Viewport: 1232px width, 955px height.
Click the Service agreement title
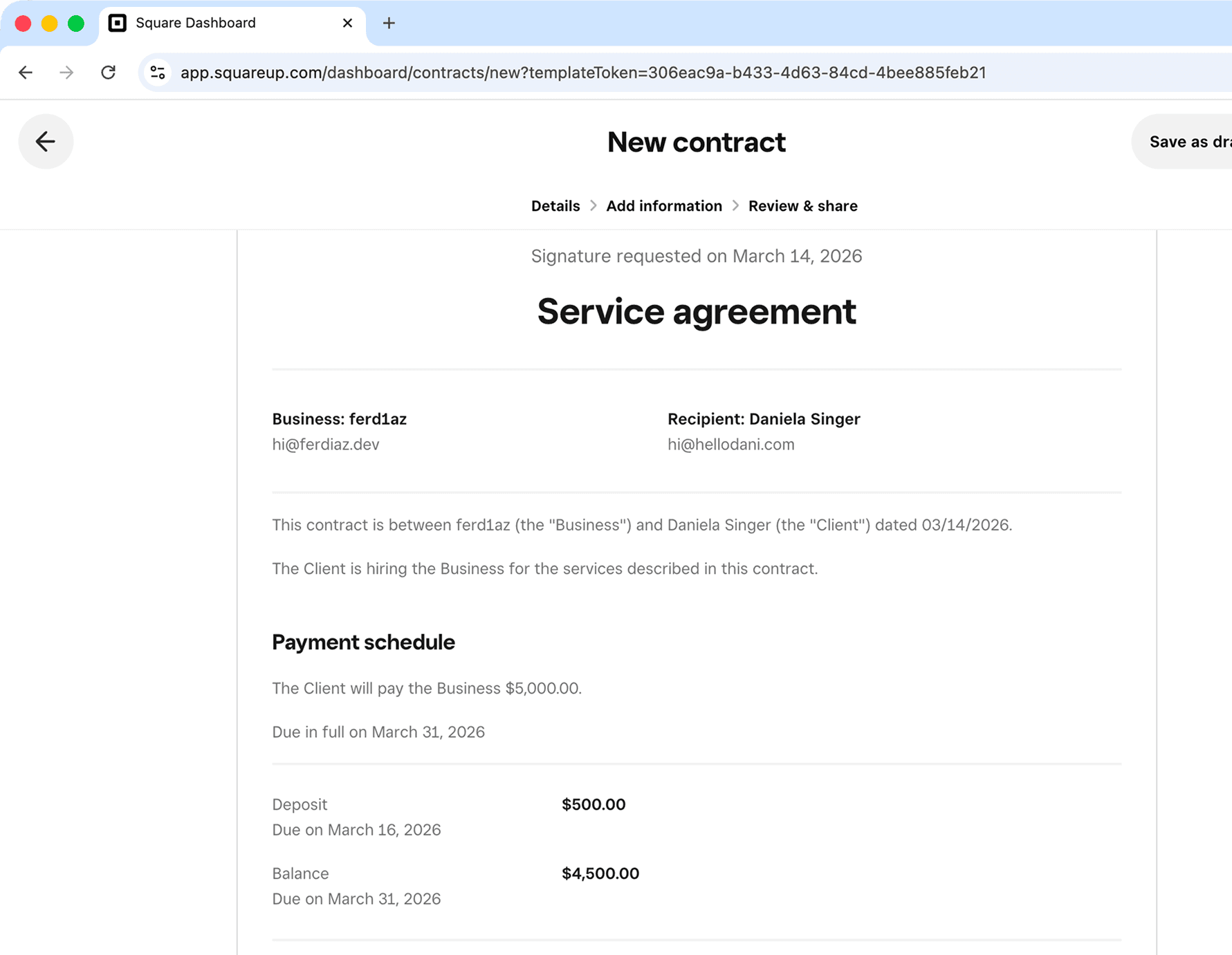point(696,312)
